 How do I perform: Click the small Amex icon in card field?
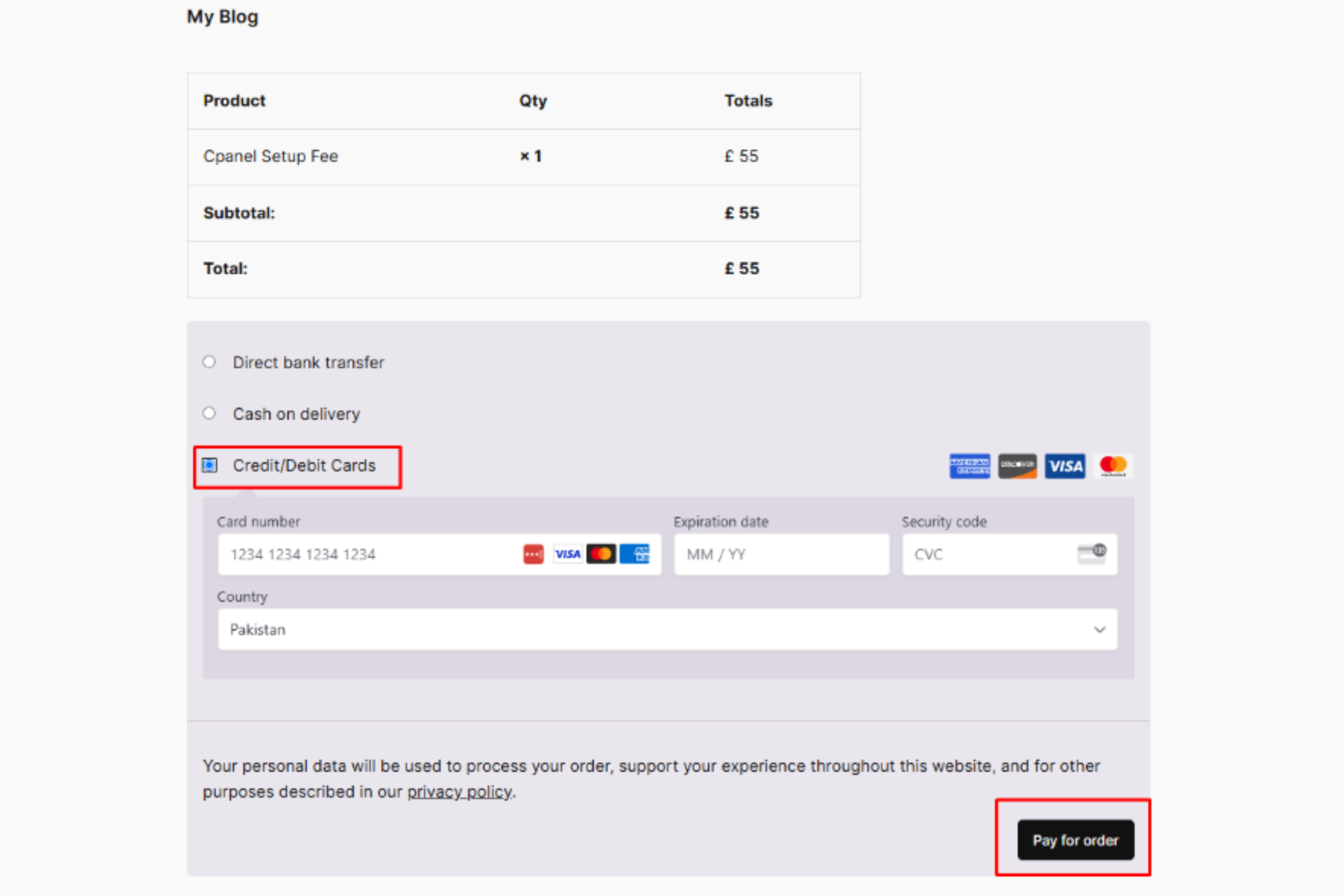tap(635, 554)
